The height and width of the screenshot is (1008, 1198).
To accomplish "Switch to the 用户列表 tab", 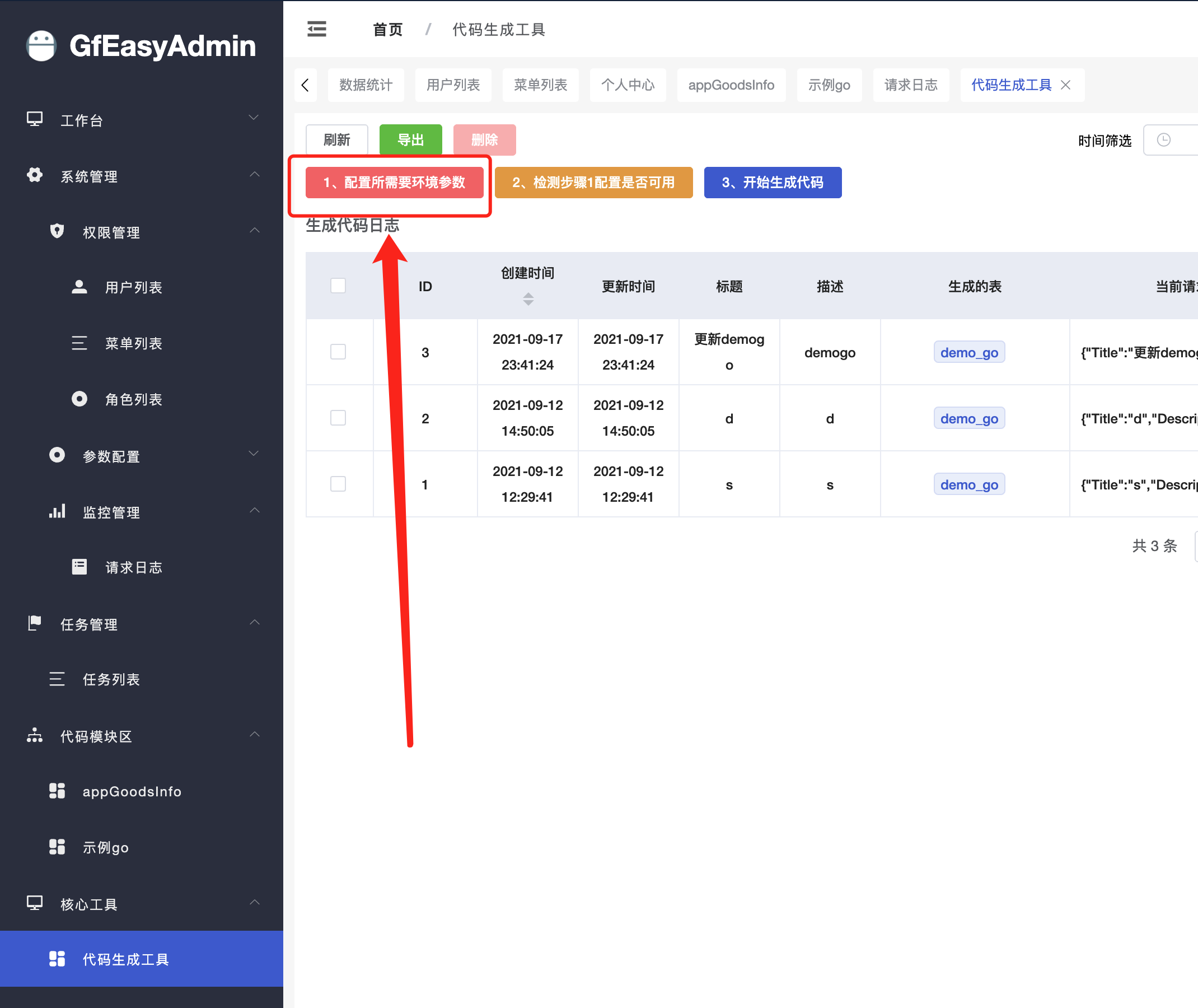I will click(453, 85).
